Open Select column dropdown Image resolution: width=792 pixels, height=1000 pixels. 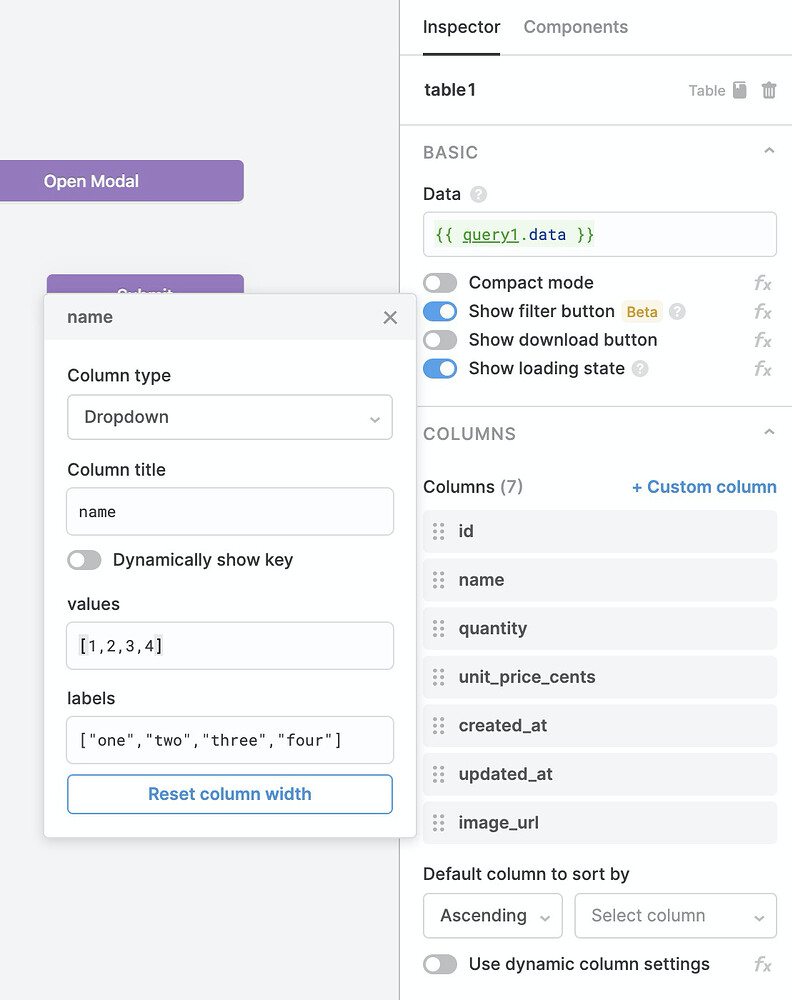coord(675,916)
